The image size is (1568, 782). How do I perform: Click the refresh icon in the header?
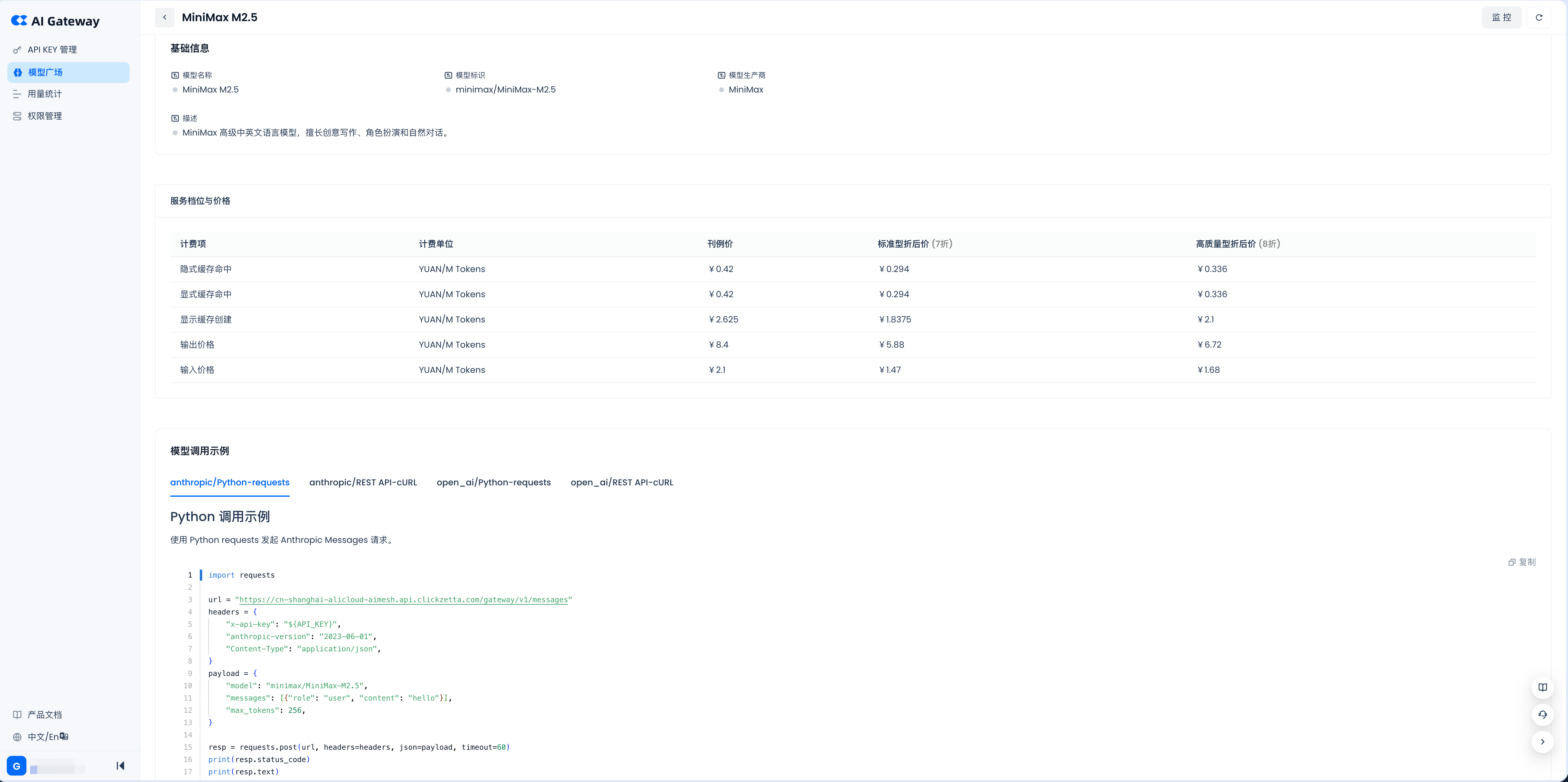point(1539,18)
